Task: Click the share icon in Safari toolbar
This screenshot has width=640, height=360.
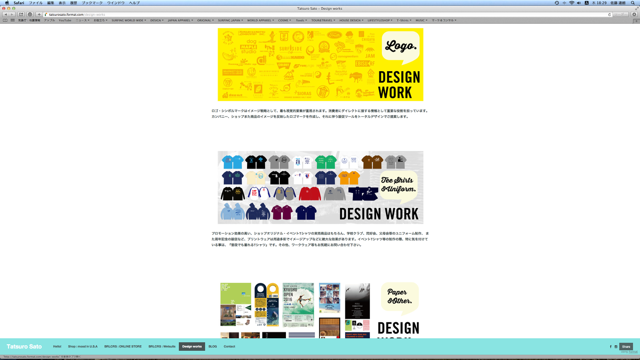Action: 21,14
